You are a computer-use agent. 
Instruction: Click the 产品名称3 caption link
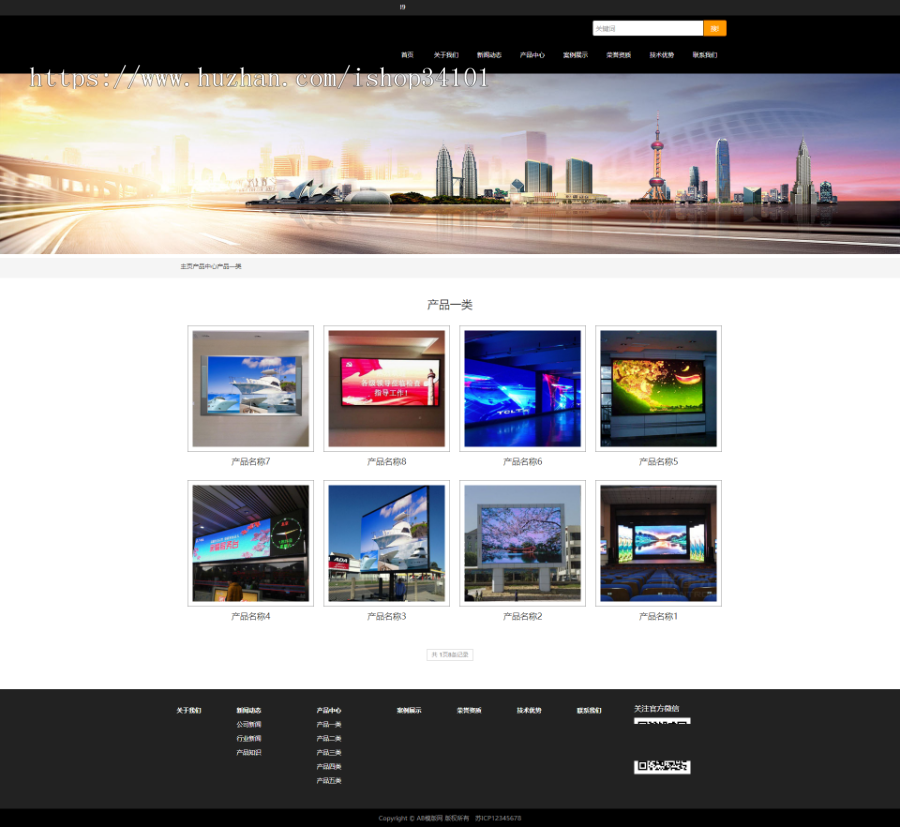(x=386, y=616)
